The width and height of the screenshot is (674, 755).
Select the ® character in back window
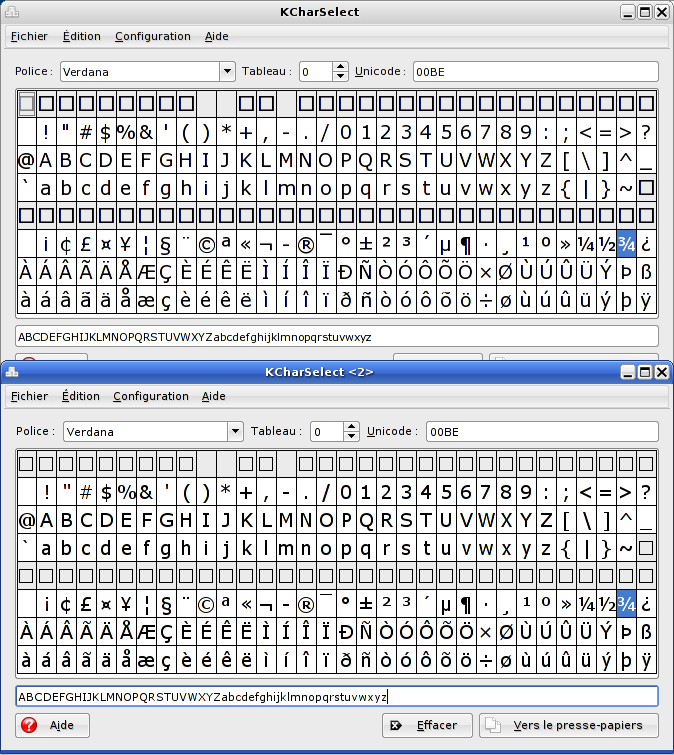pyautogui.click(x=306, y=244)
